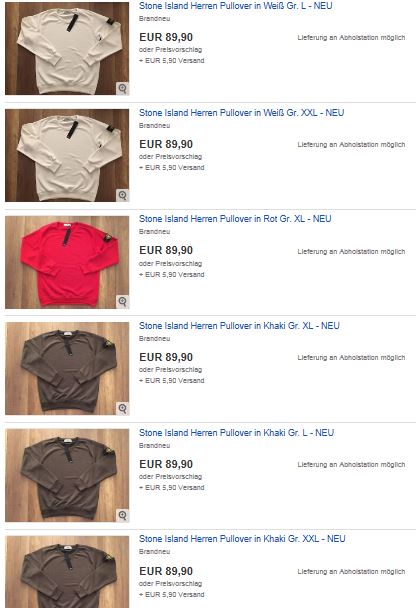The height and width of the screenshot is (608, 416).
Task: Open listing Stone Island Pullover in Khaki Gr. XL
Action: click(x=239, y=326)
